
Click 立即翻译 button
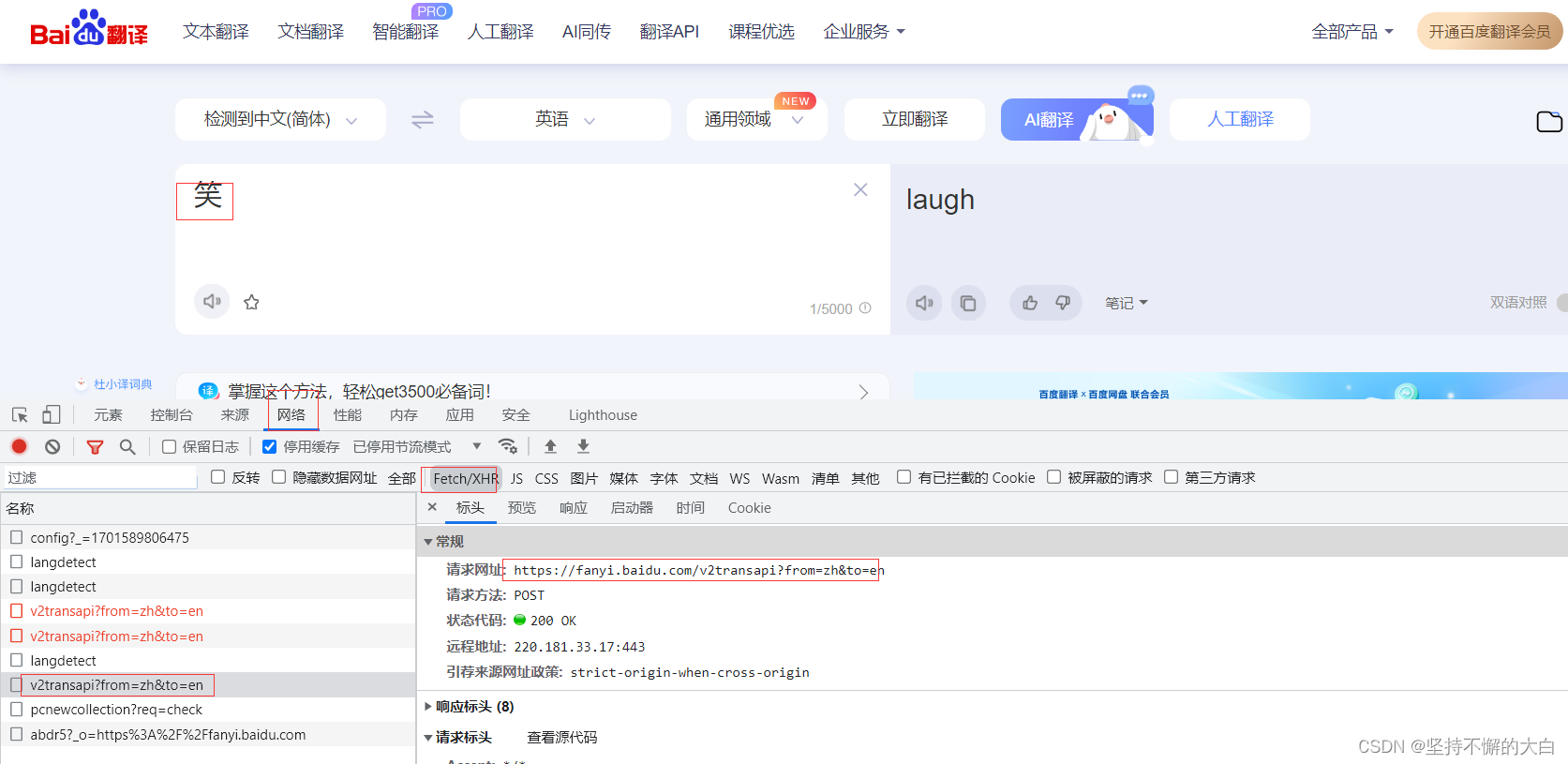click(x=915, y=120)
